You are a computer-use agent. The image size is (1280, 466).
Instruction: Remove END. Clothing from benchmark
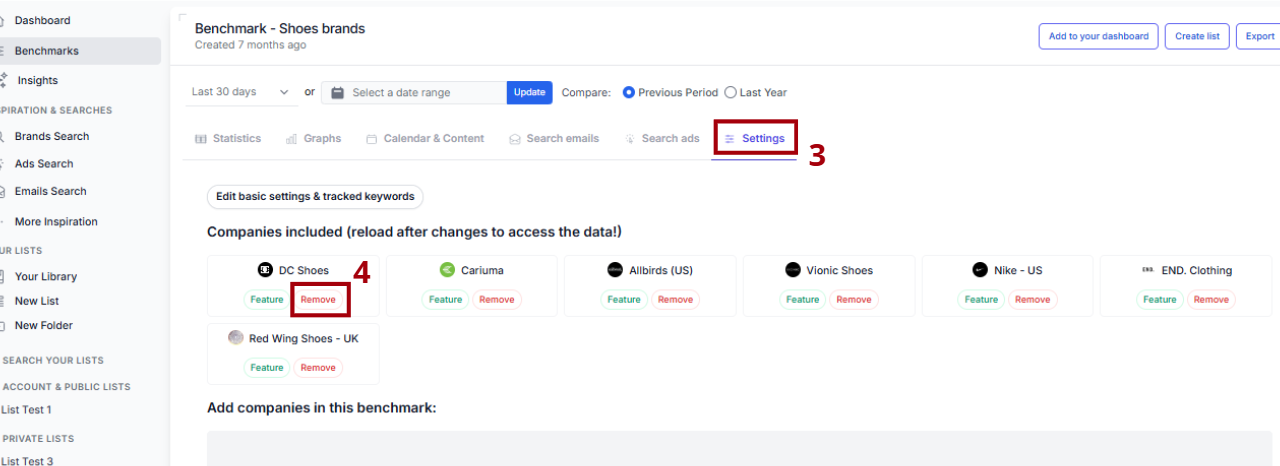[1211, 299]
